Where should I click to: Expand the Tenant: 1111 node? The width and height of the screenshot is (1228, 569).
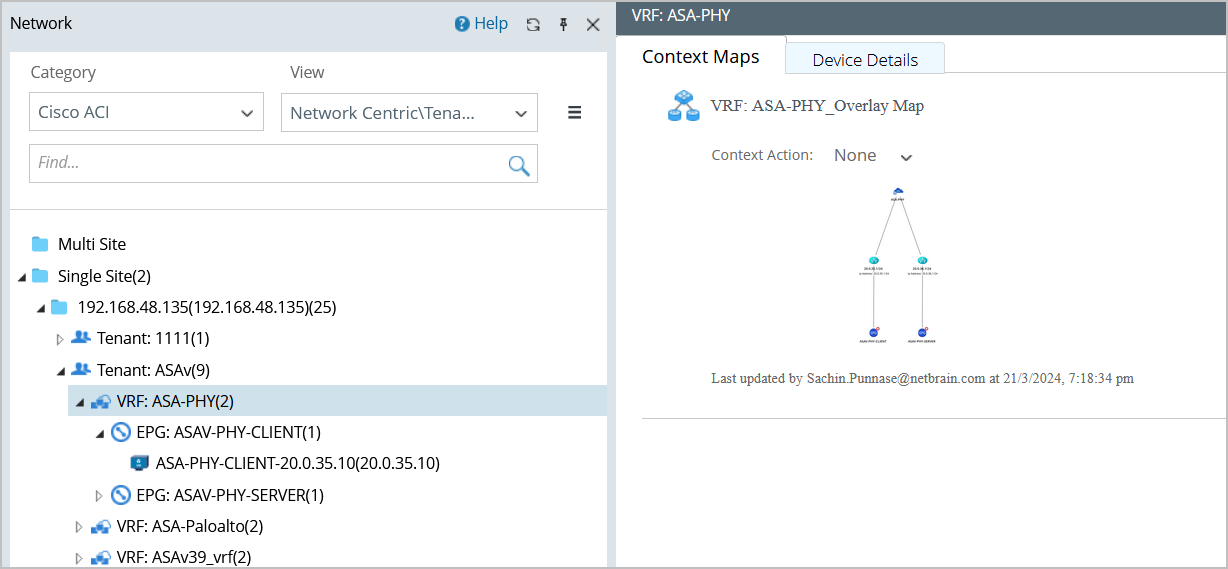(60, 339)
